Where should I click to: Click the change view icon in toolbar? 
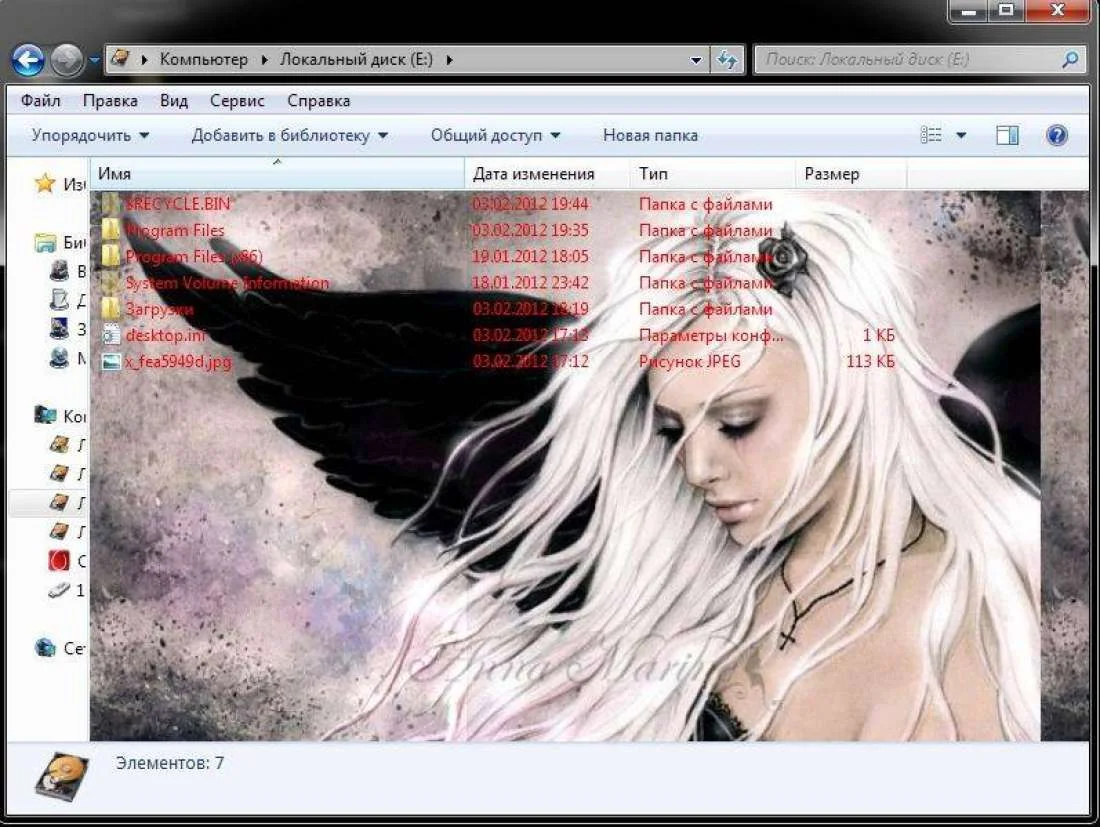[931, 135]
